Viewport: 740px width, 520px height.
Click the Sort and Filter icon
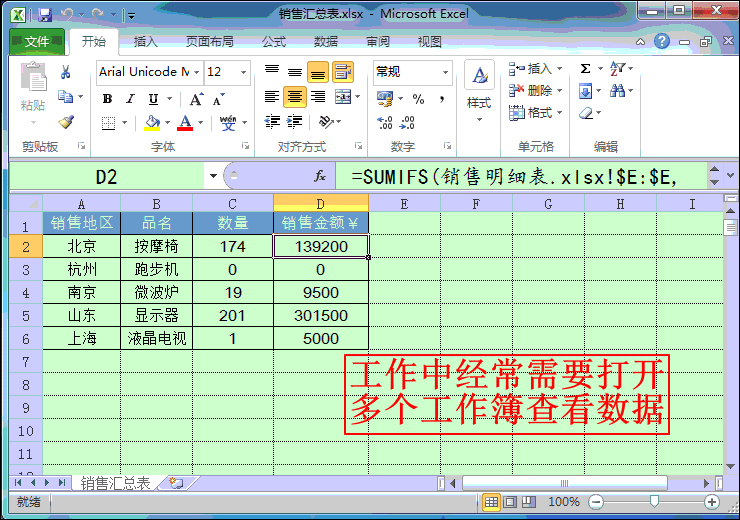[617, 69]
